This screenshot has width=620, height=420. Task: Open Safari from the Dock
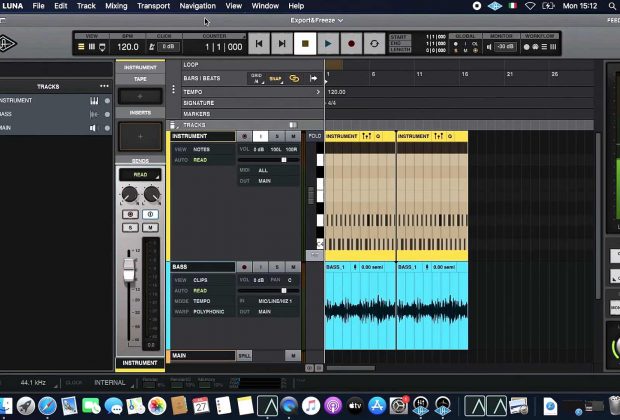point(47,406)
